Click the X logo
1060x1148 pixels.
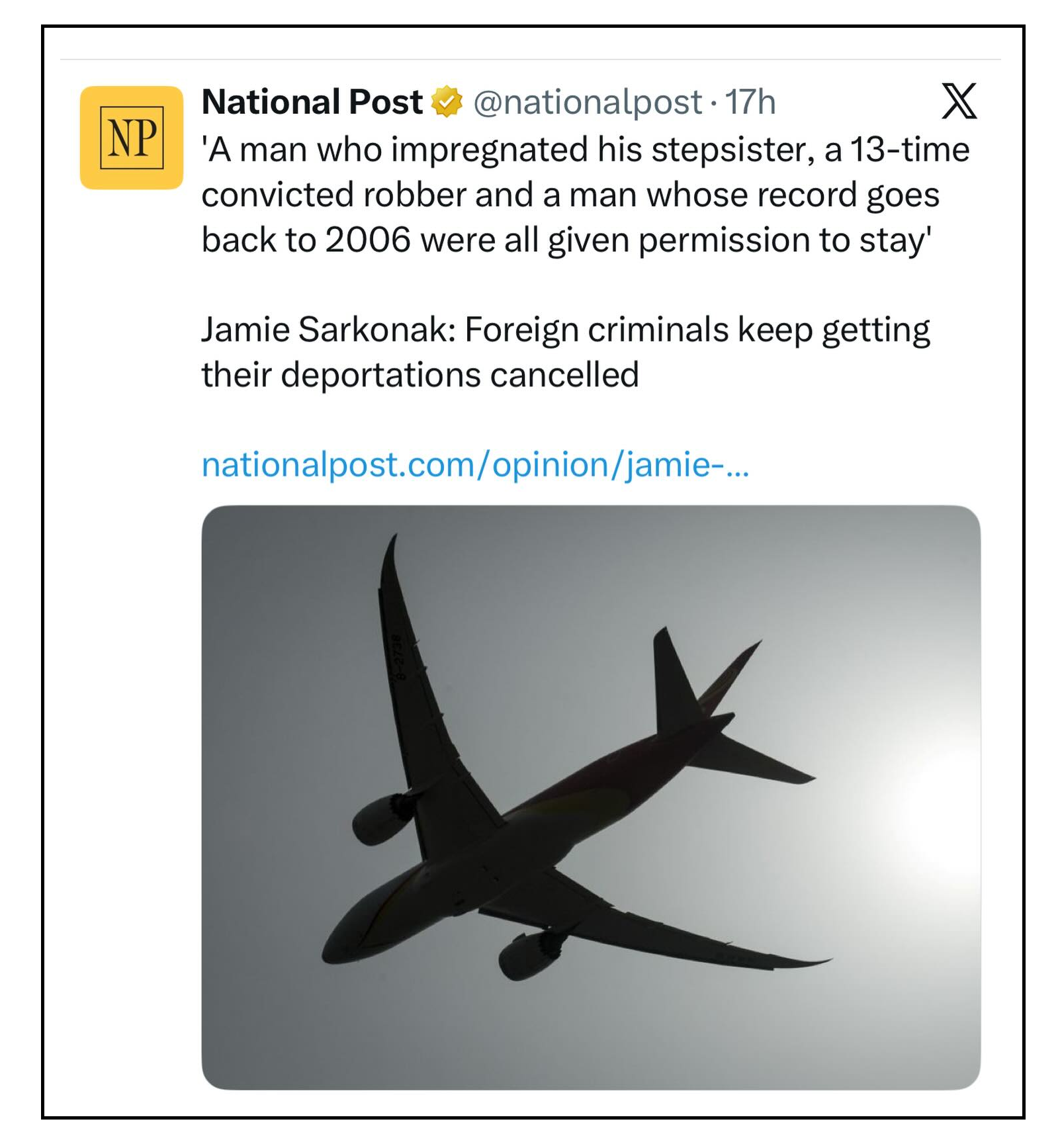(x=959, y=101)
